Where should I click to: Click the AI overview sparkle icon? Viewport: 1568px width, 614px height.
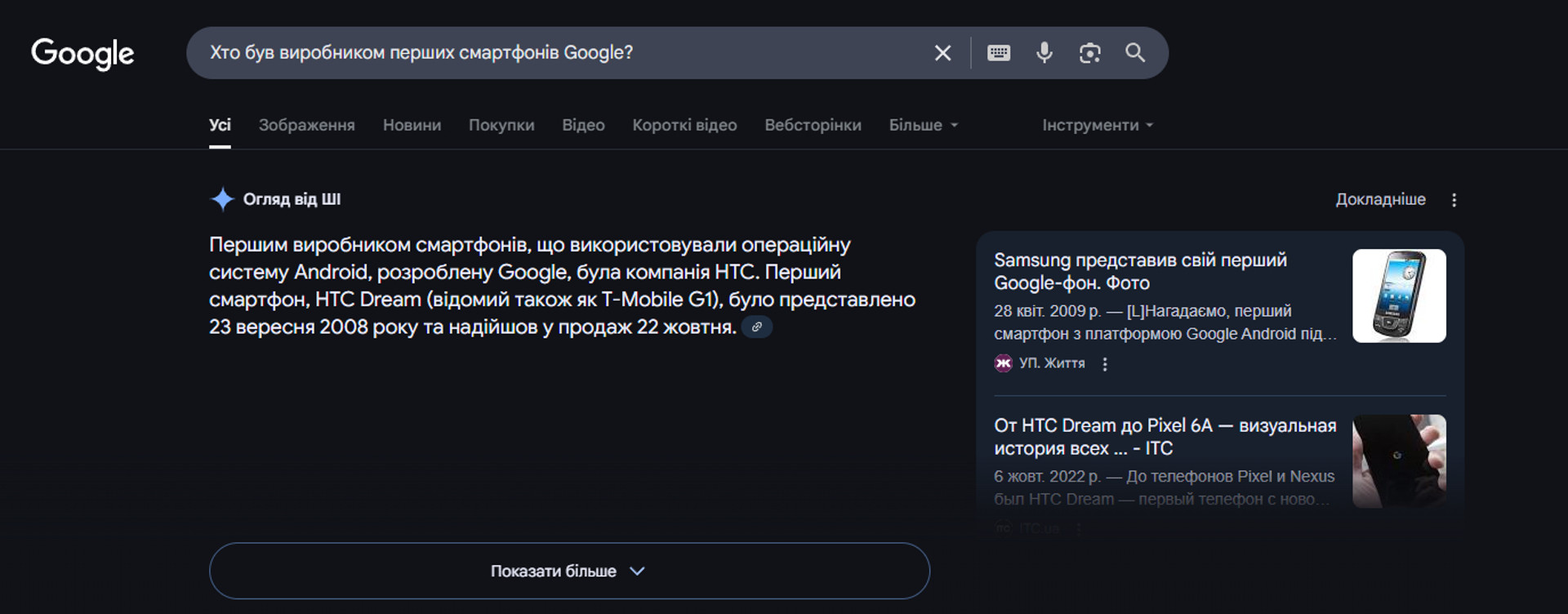222,199
